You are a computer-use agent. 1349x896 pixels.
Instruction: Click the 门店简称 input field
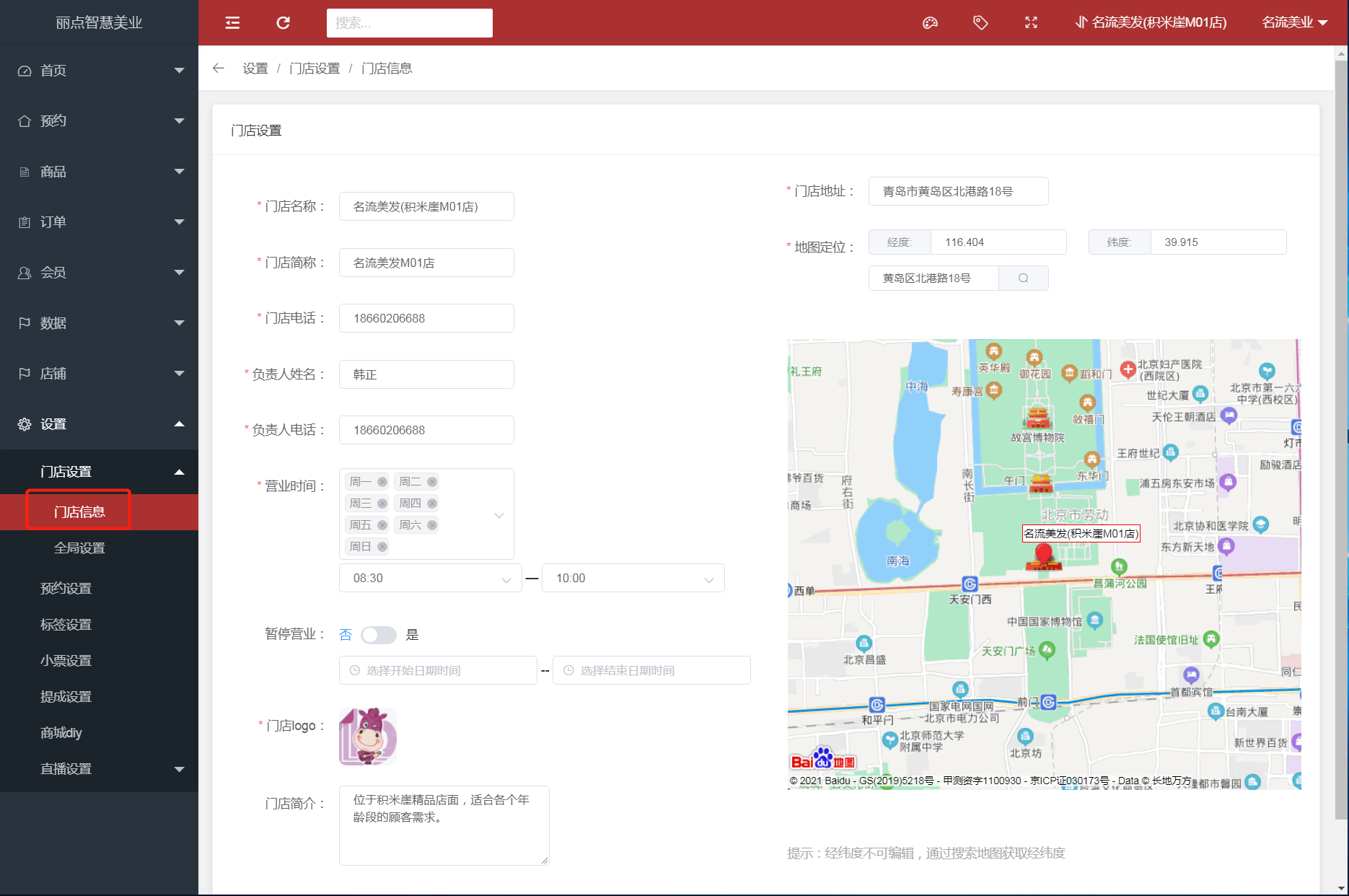tap(426, 263)
